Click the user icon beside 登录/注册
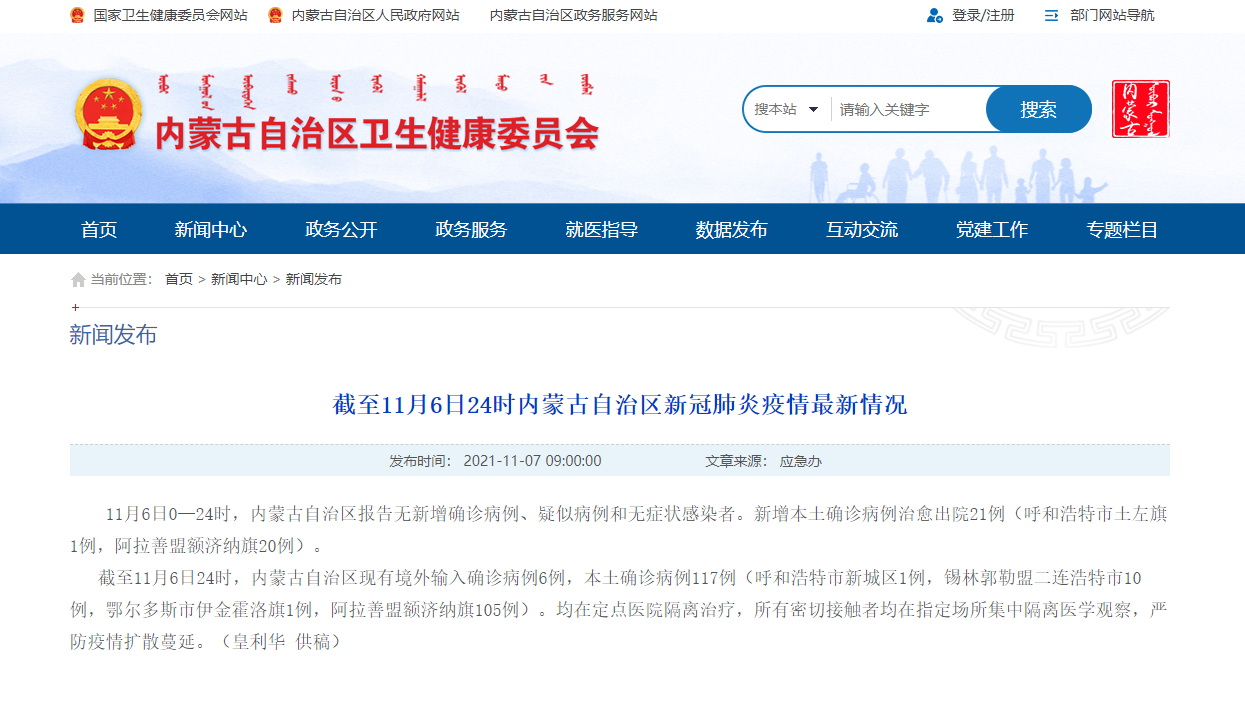This screenshot has width=1245, height=713. pos(935,15)
